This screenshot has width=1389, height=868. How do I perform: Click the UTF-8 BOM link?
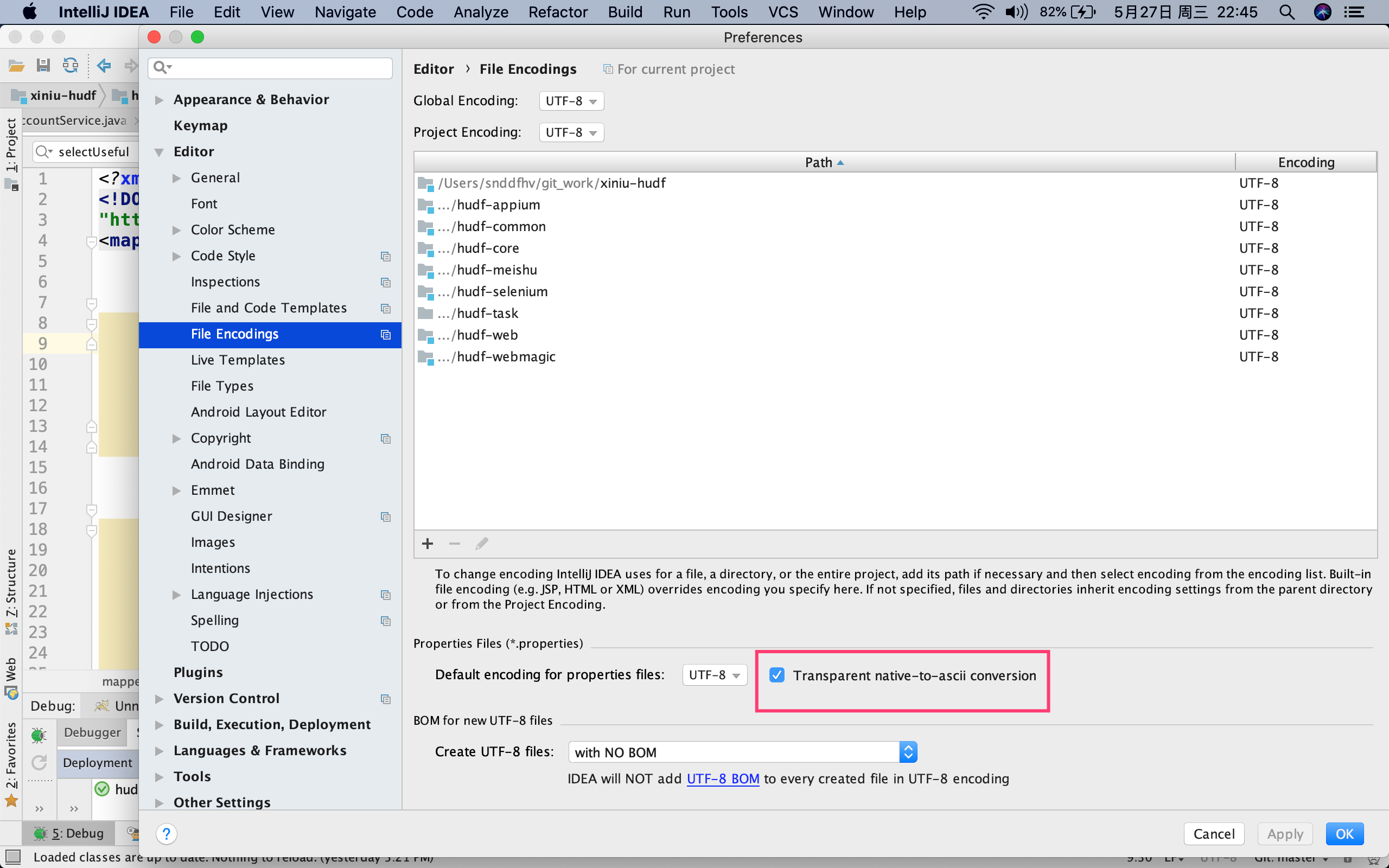tap(723, 778)
